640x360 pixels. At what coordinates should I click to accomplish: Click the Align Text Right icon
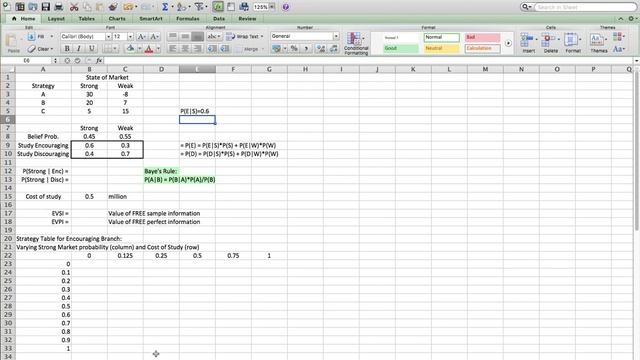click(x=198, y=49)
